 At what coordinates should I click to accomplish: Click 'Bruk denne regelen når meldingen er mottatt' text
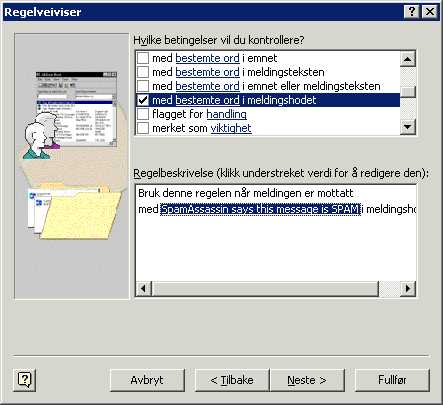[x=246, y=193]
